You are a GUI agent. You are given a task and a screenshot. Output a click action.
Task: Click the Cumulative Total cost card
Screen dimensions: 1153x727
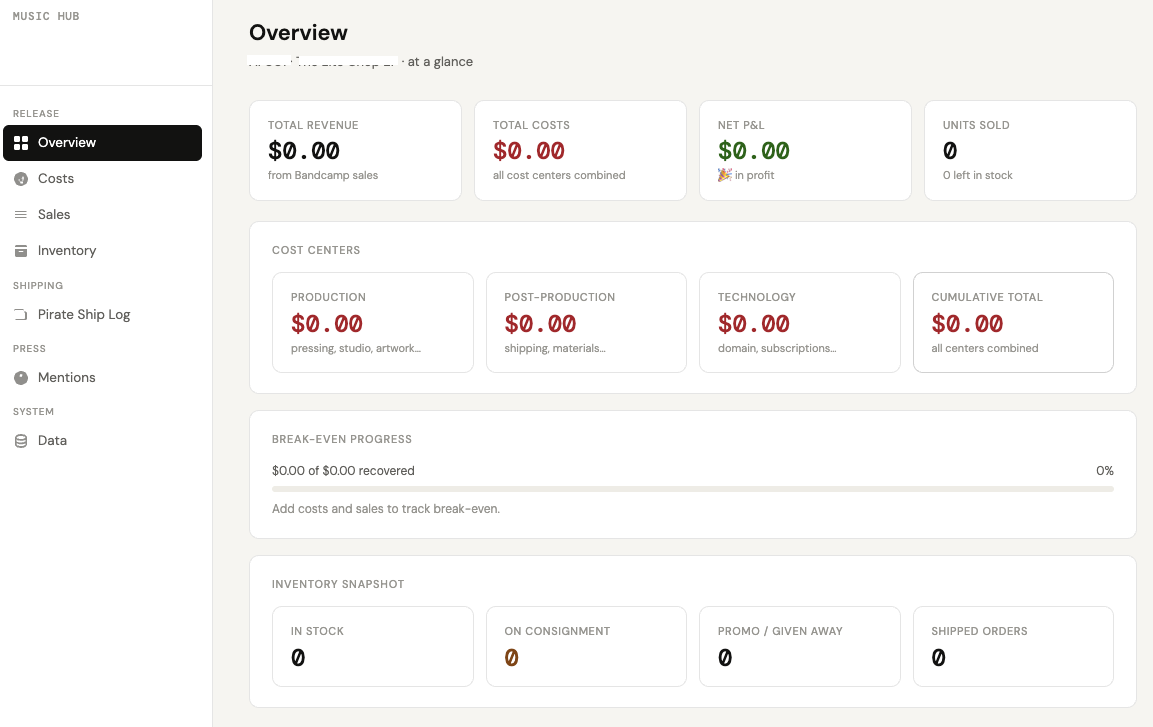1013,322
